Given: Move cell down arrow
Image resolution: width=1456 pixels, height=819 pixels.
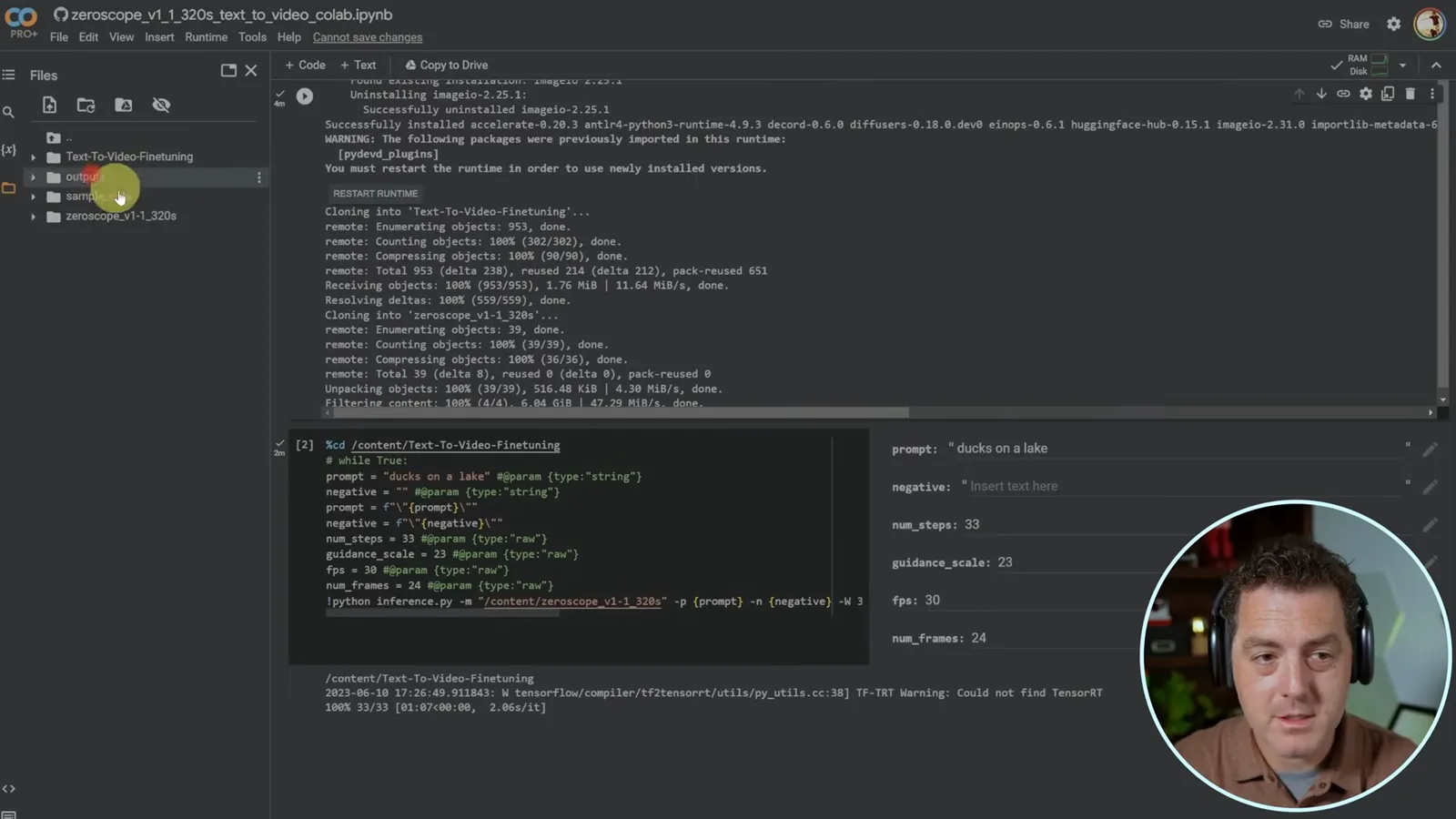Looking at the screenshot, I should [x=1321, y=94].
